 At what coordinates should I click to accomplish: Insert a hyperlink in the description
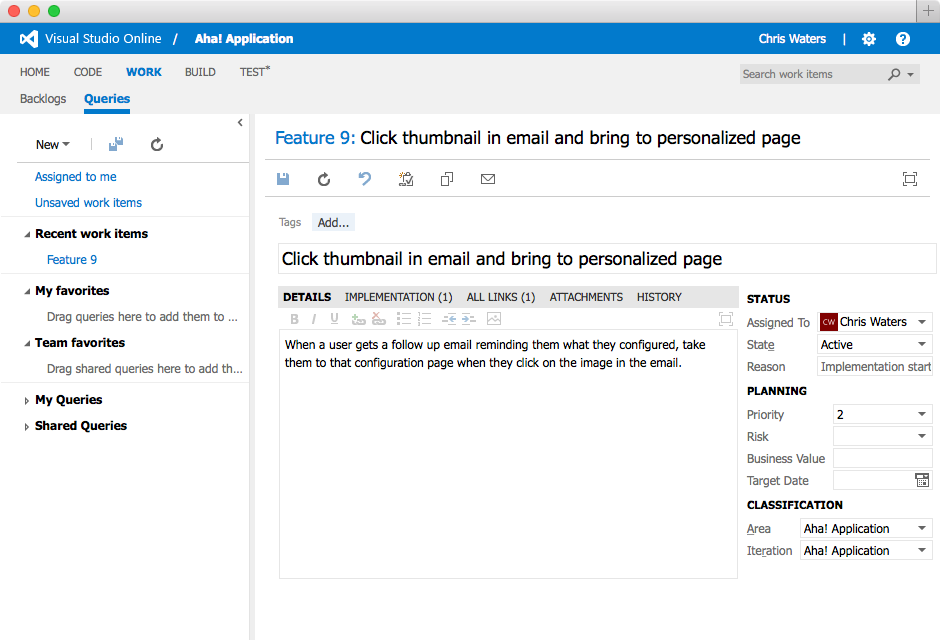click(358, 319)
